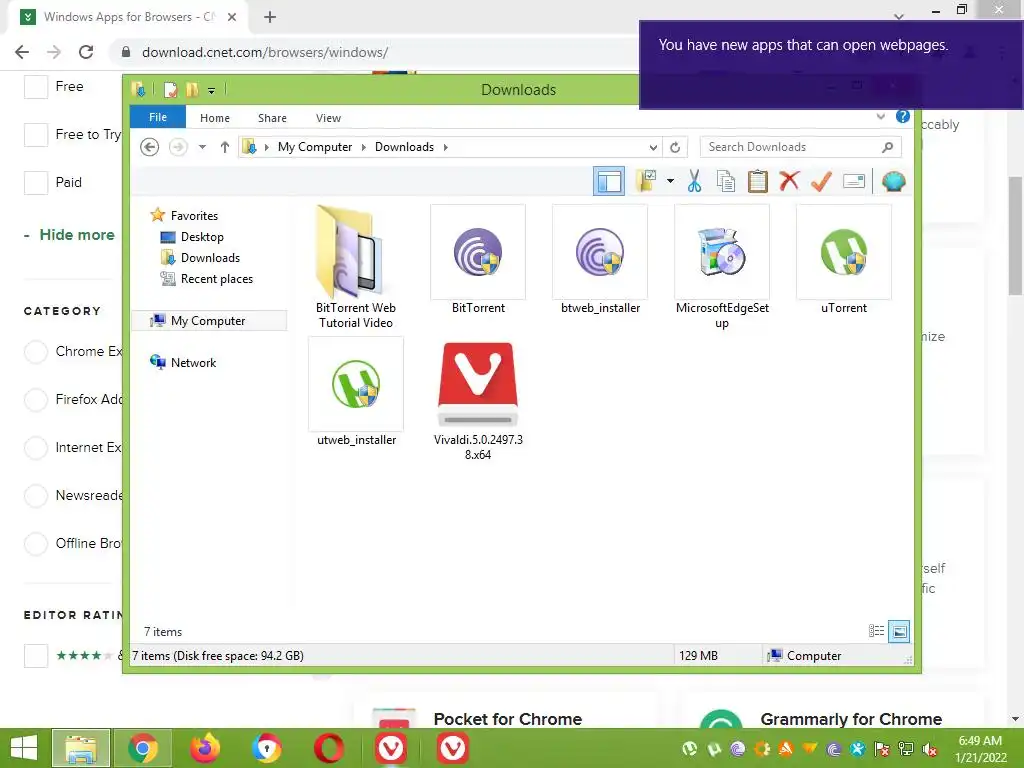Switch to details view in Explorer

[x=876, y=631]
